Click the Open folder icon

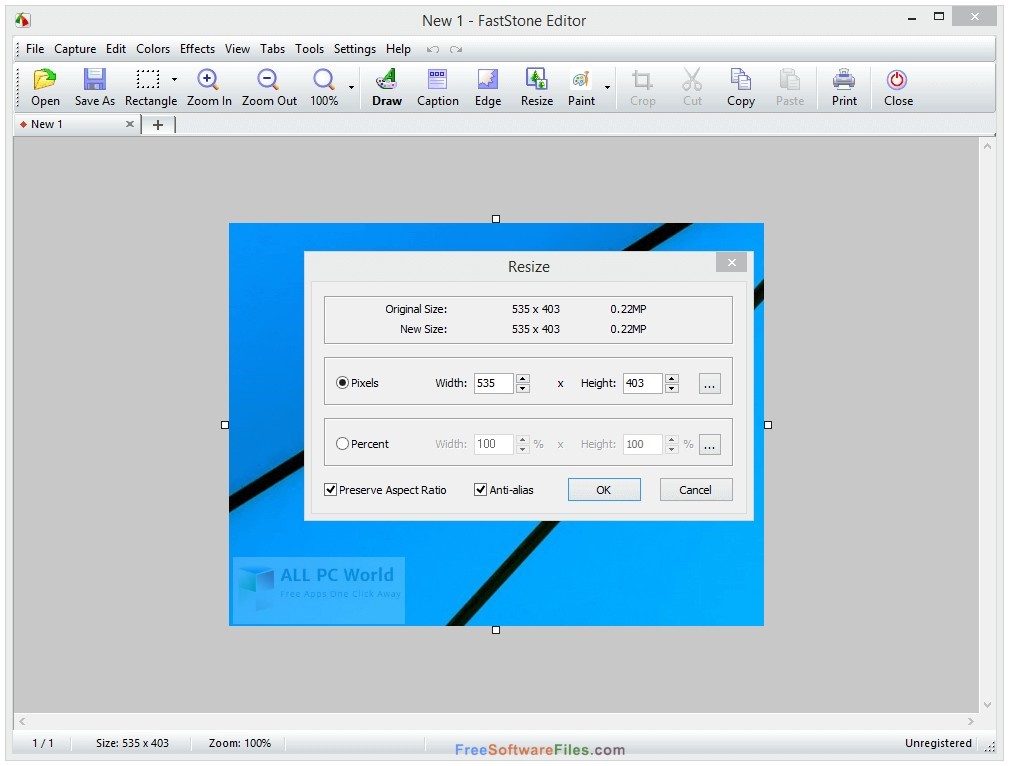(45, 79)
